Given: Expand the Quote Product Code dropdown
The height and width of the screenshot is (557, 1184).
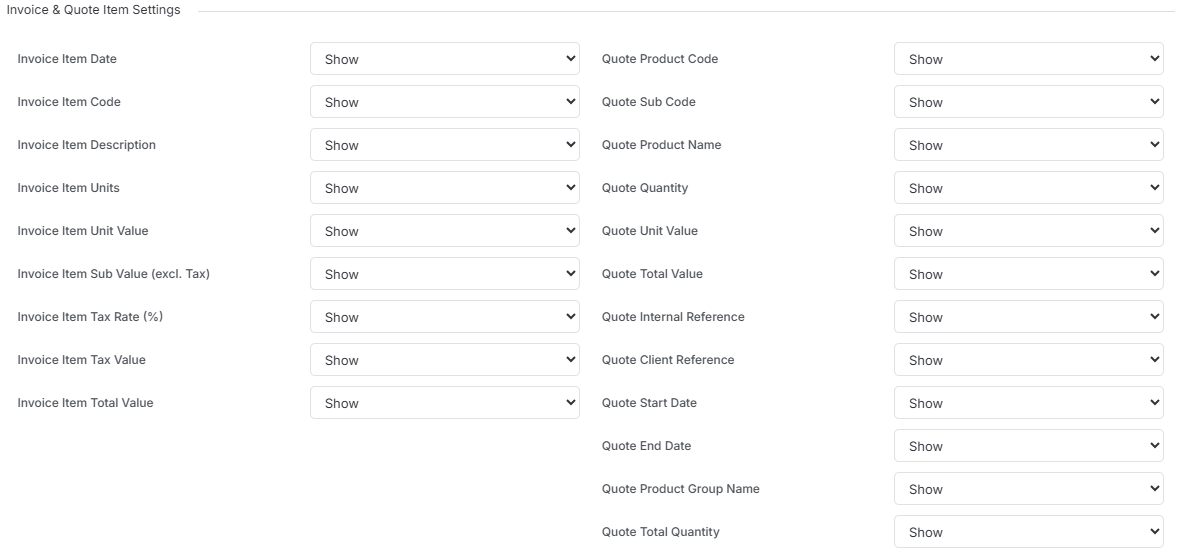Looking at the screenshot, I should click(x=1029, y=59).
